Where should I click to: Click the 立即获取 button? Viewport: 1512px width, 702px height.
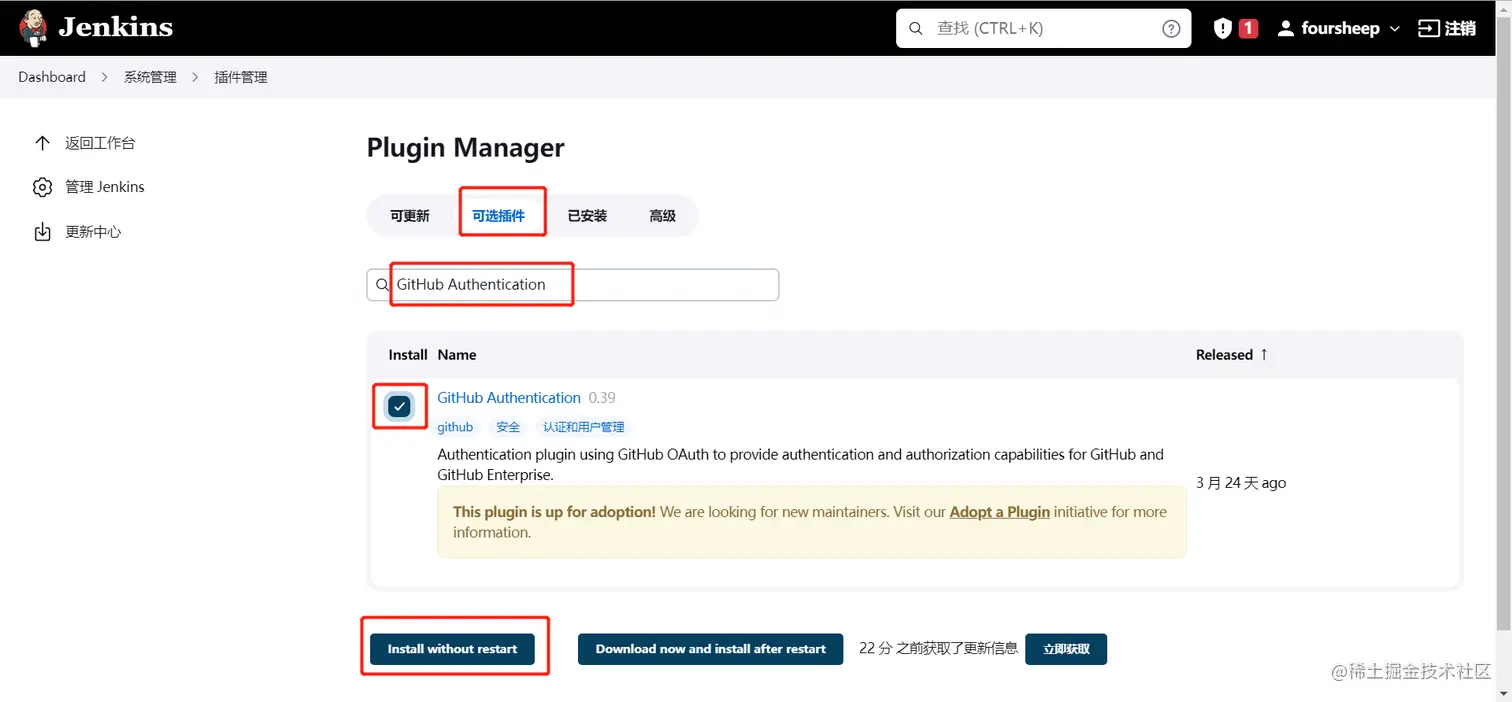1066,649
